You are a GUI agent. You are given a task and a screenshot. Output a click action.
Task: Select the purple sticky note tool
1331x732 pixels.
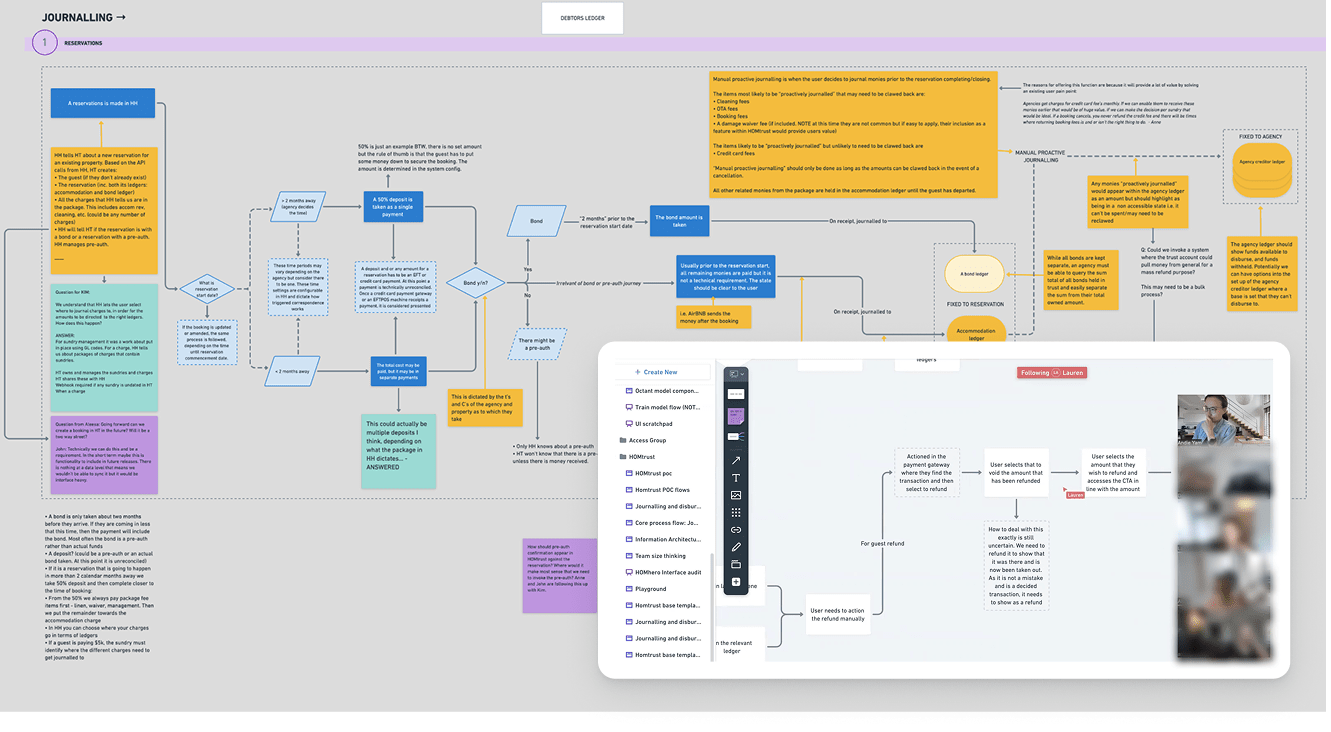click(x=735, y=416)
